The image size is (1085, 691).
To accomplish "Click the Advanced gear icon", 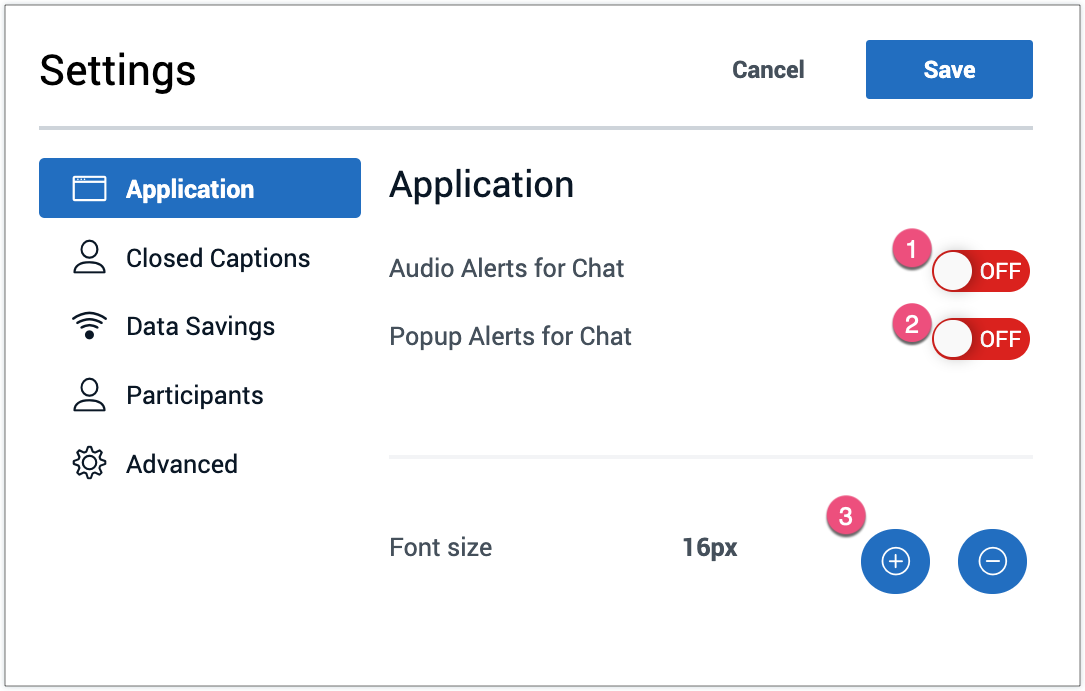I will coord(90,463).
